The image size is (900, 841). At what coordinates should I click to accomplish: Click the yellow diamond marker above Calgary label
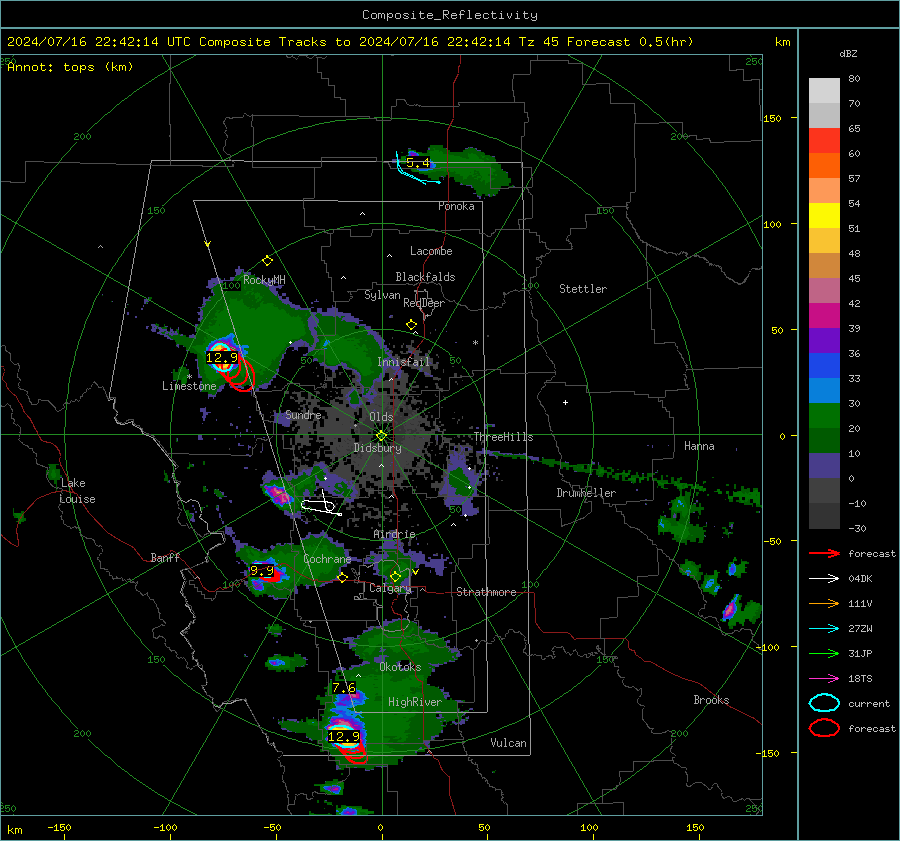395,576
